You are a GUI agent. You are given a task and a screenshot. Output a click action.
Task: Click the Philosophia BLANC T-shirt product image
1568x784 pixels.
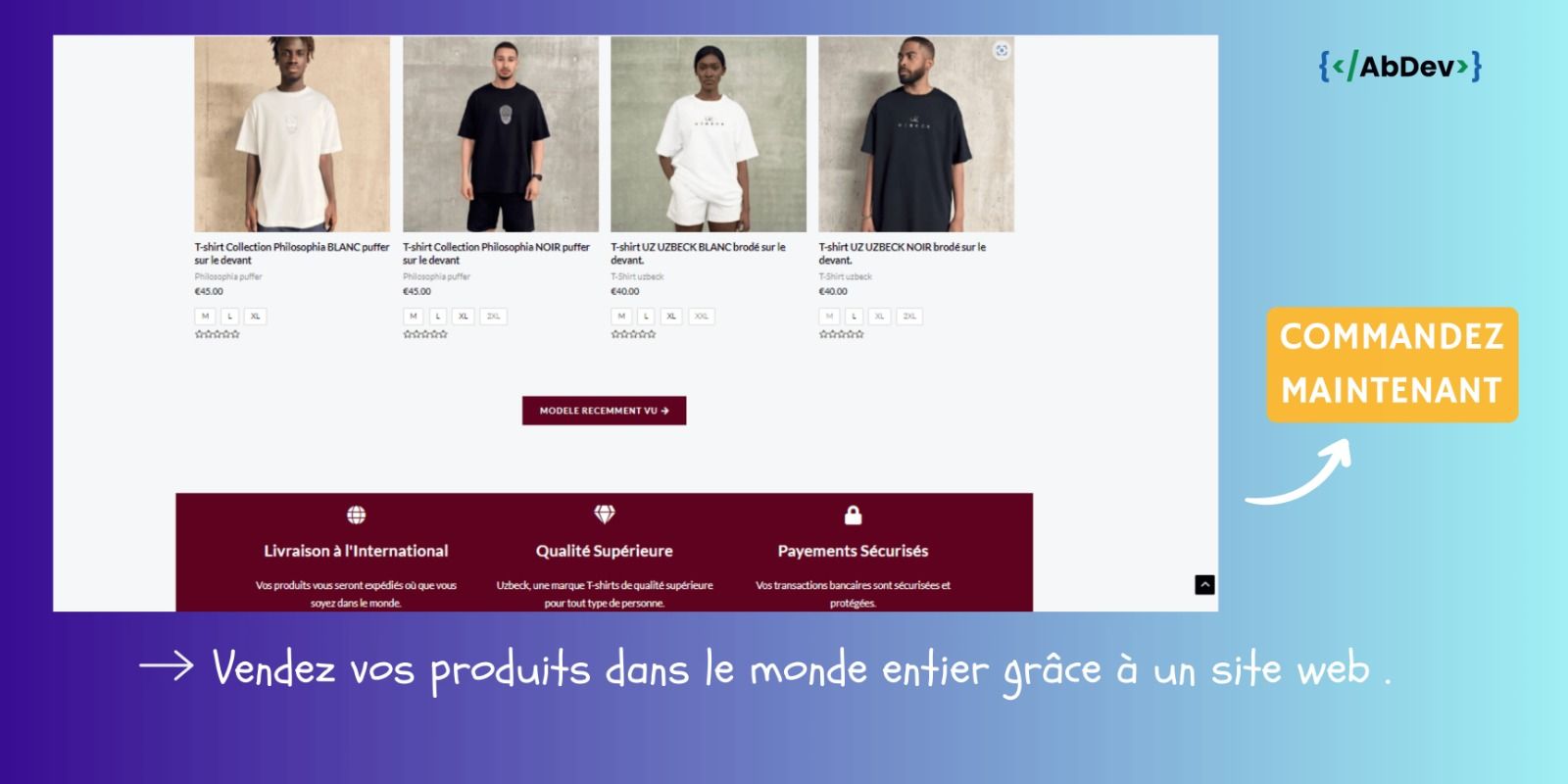292,134
